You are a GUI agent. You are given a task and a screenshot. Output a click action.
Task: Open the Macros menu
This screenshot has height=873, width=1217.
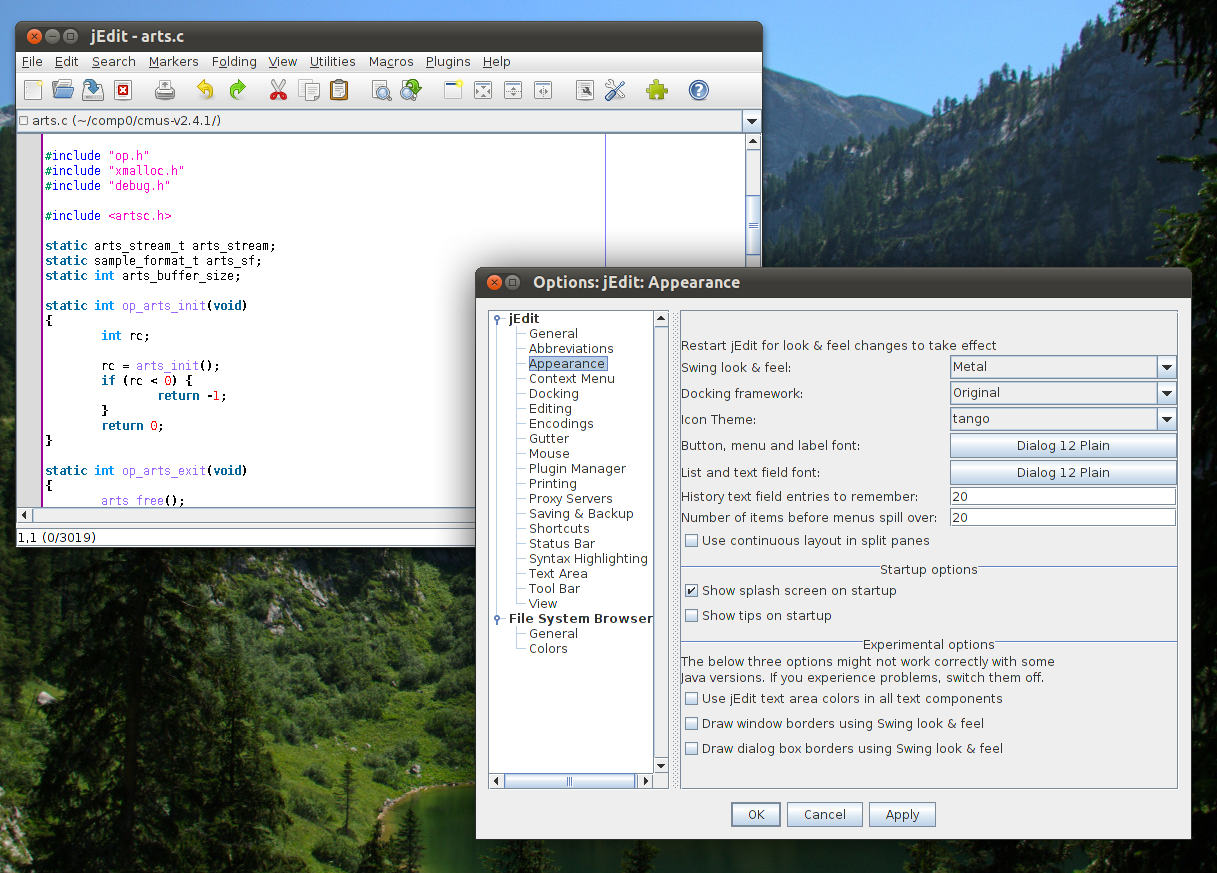391,62
